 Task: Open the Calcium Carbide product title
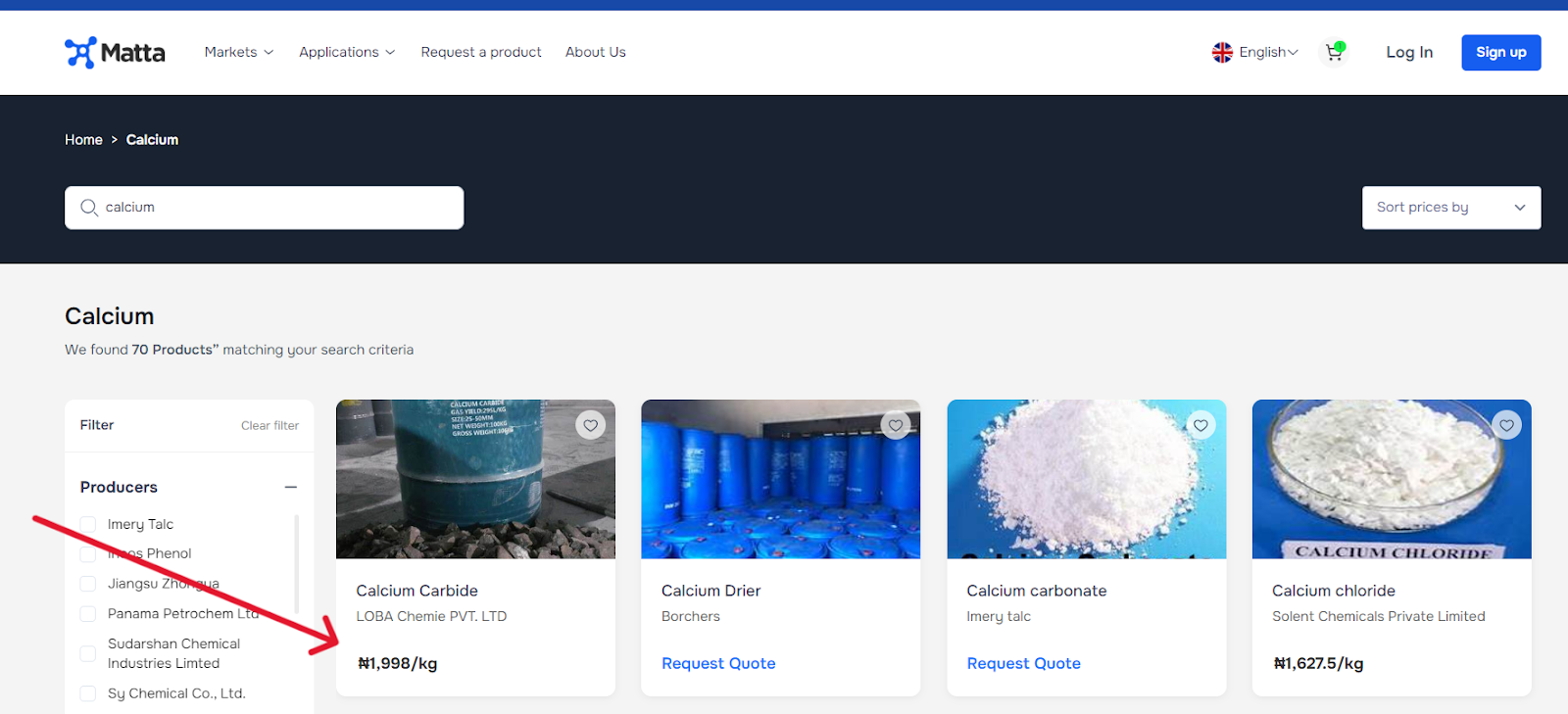(x=417, y=591)
